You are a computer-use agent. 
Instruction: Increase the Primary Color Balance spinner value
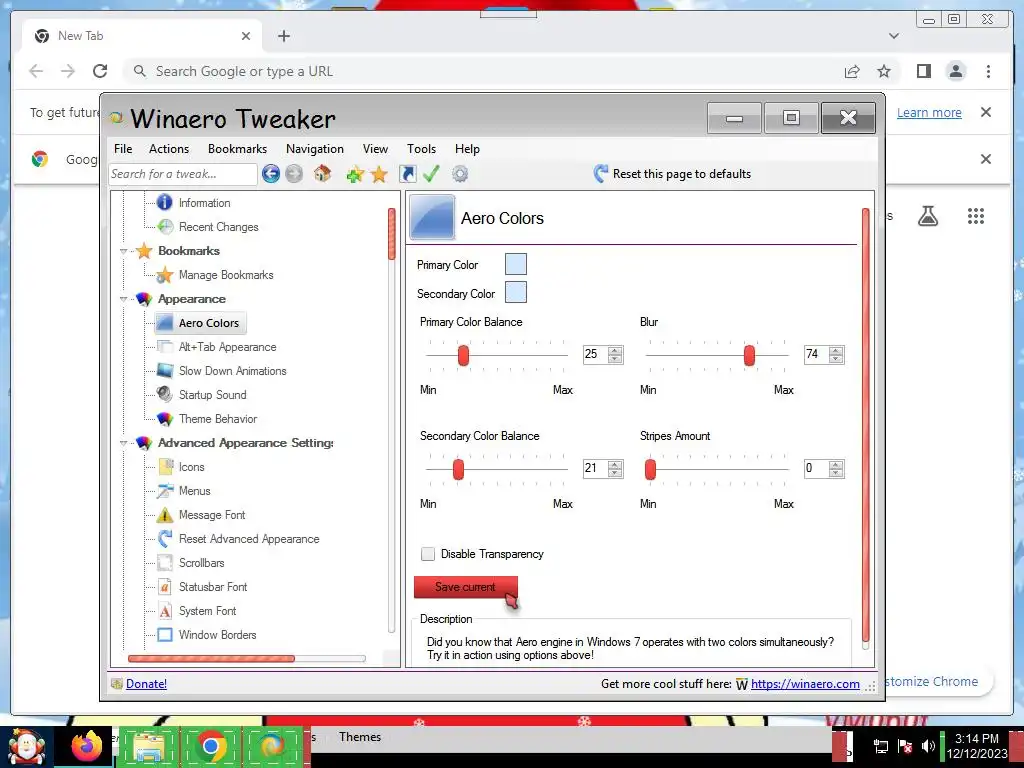pos(615,350)
